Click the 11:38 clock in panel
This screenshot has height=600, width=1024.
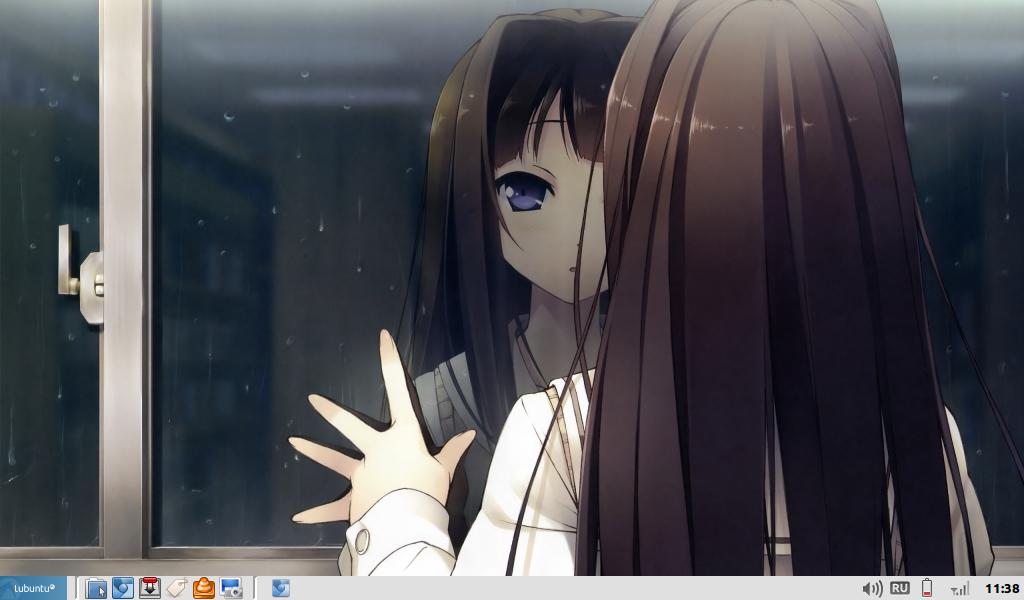[x=1002, y=589]
